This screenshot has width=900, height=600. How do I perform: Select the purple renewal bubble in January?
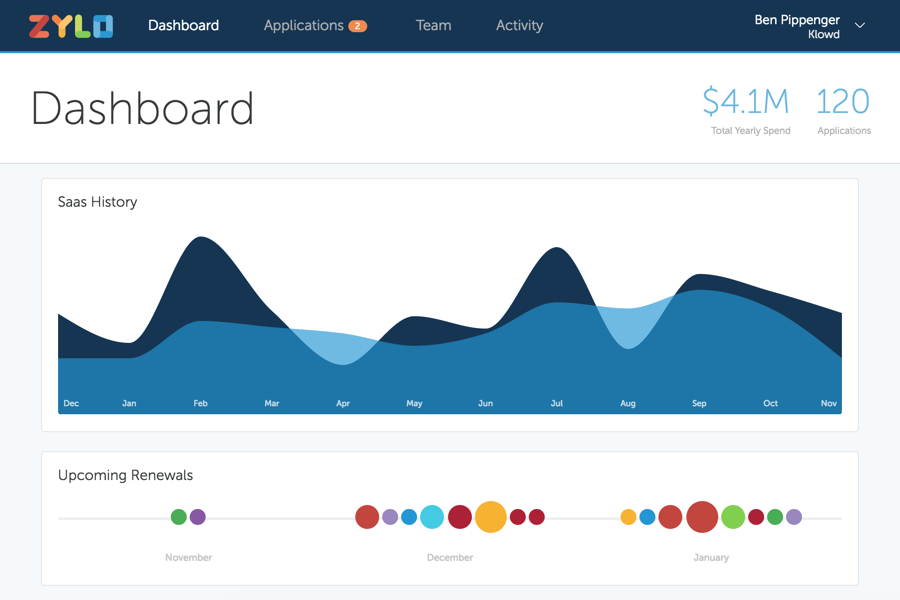[x=794, y=517]
